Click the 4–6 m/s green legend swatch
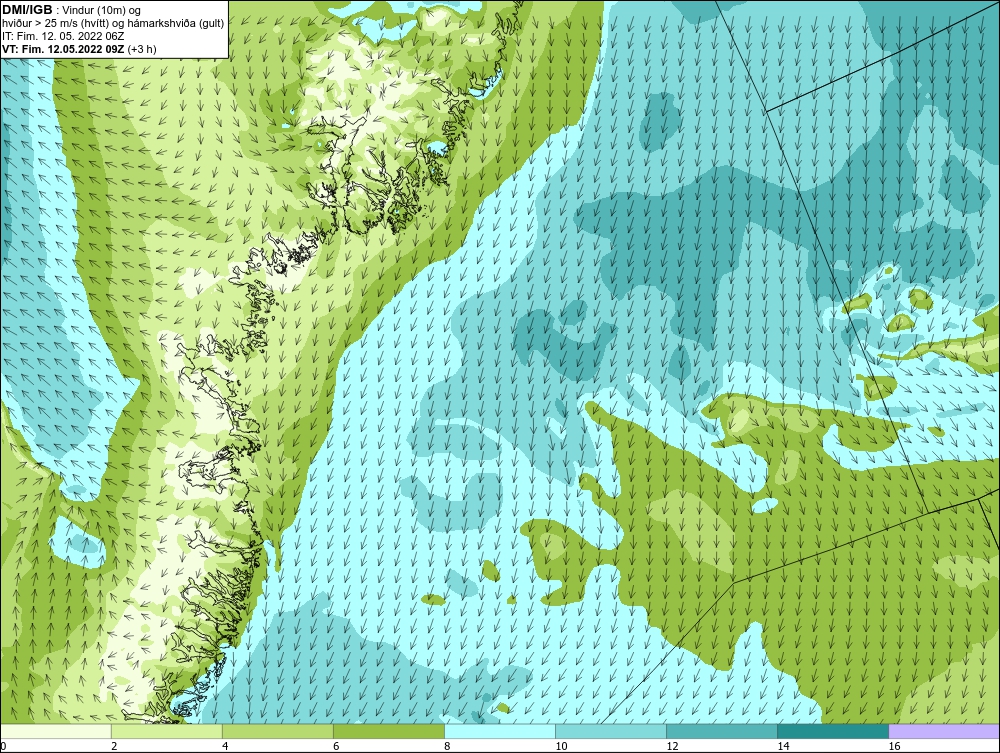The height and width of the screenshot is (753, 1000). tap(277, 731)
